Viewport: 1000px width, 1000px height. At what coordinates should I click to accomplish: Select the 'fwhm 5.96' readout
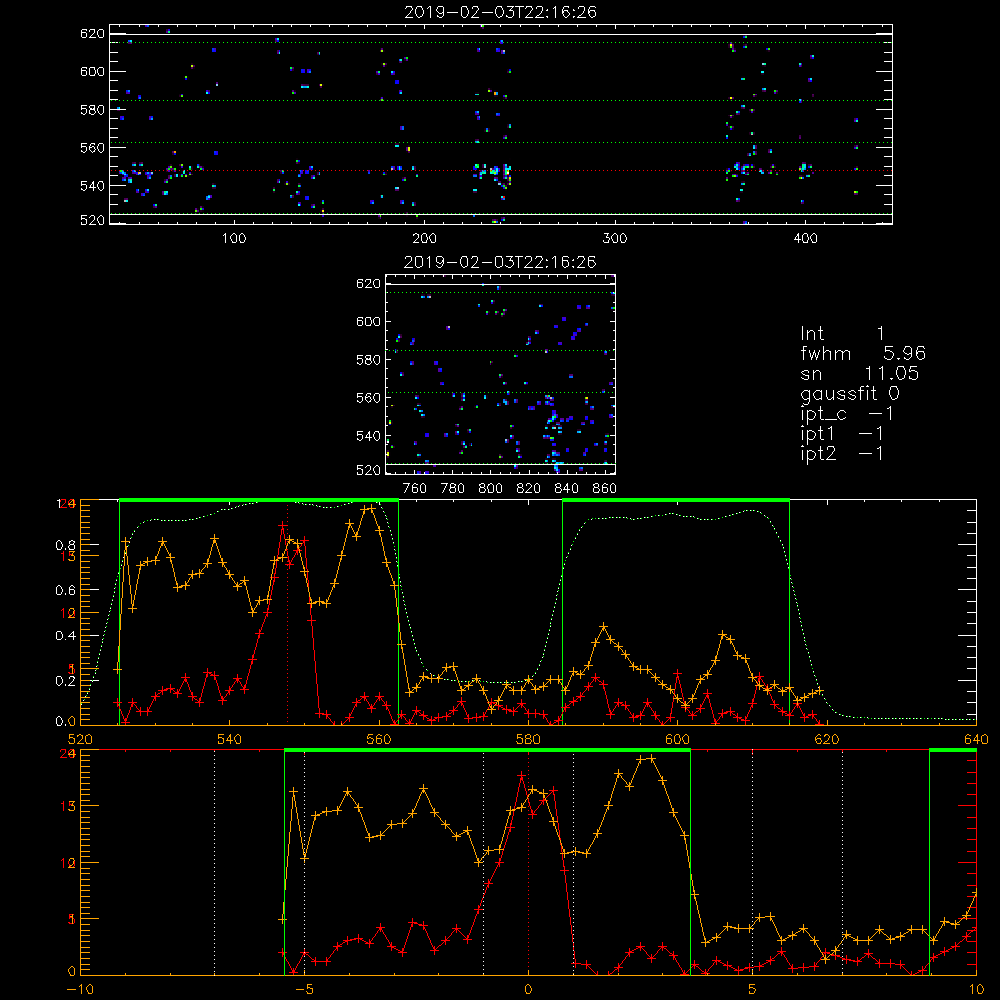coord(863,353)
